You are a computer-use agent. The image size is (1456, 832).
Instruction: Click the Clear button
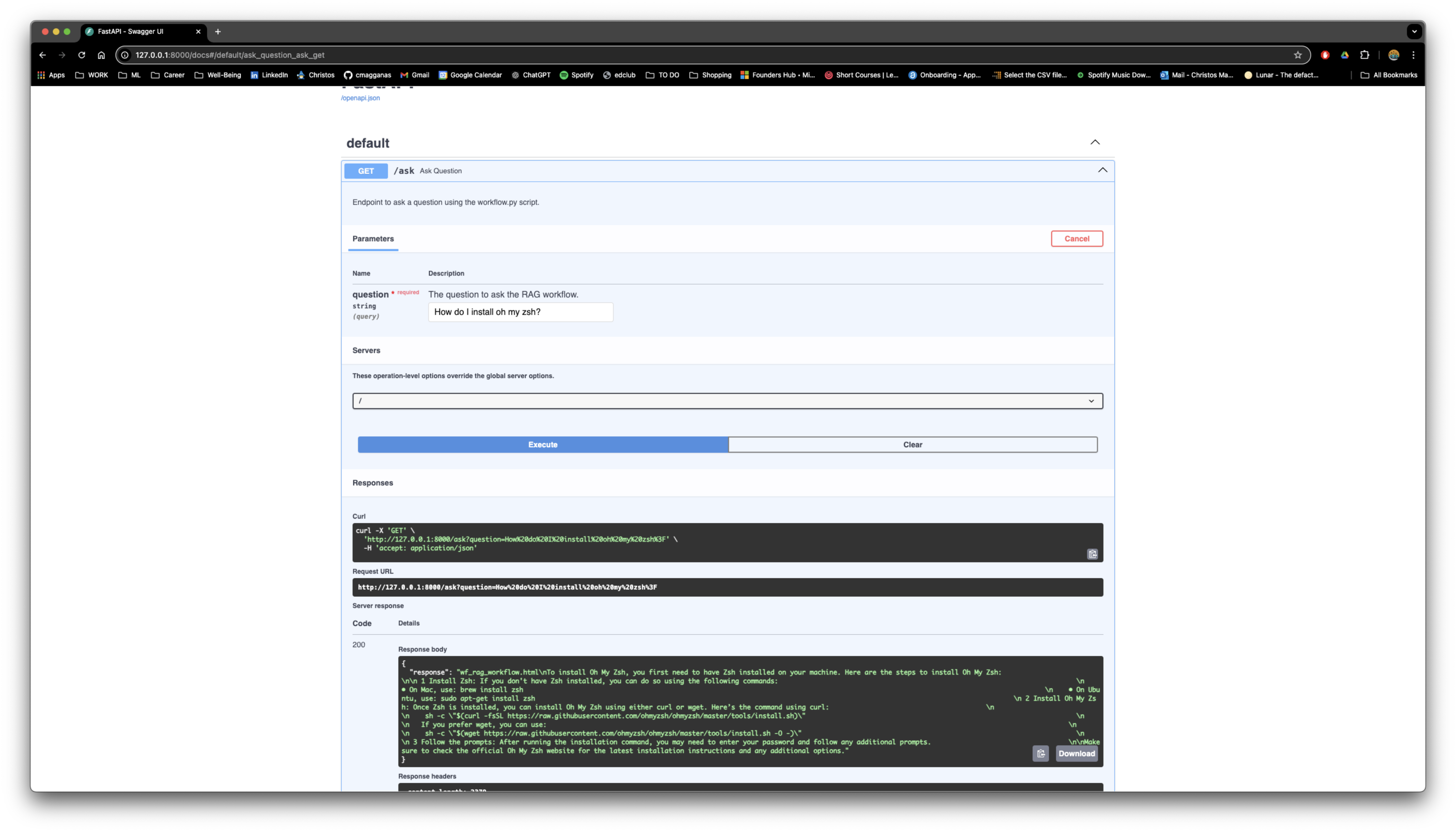pyautogui.click(x=912, y=445)
